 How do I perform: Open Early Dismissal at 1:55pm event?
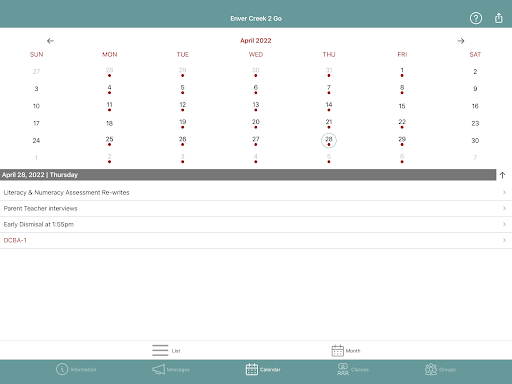tap(256, 224)
